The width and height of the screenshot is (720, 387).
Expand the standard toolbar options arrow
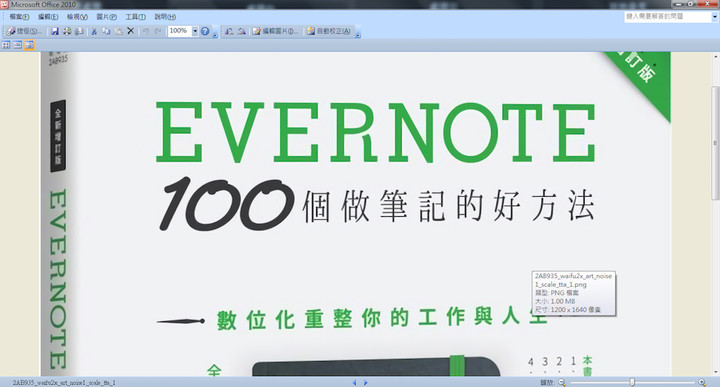click(215, 32)
